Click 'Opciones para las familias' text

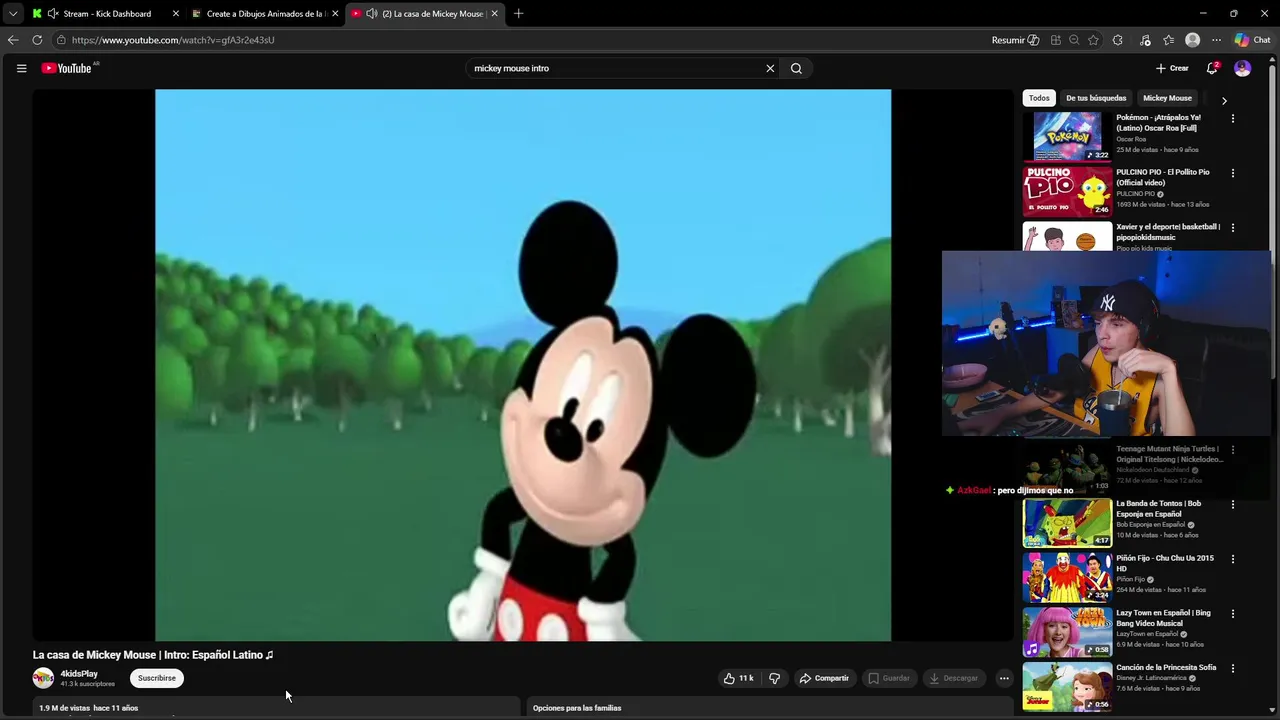pyautogui.click(x=577, y=708)
